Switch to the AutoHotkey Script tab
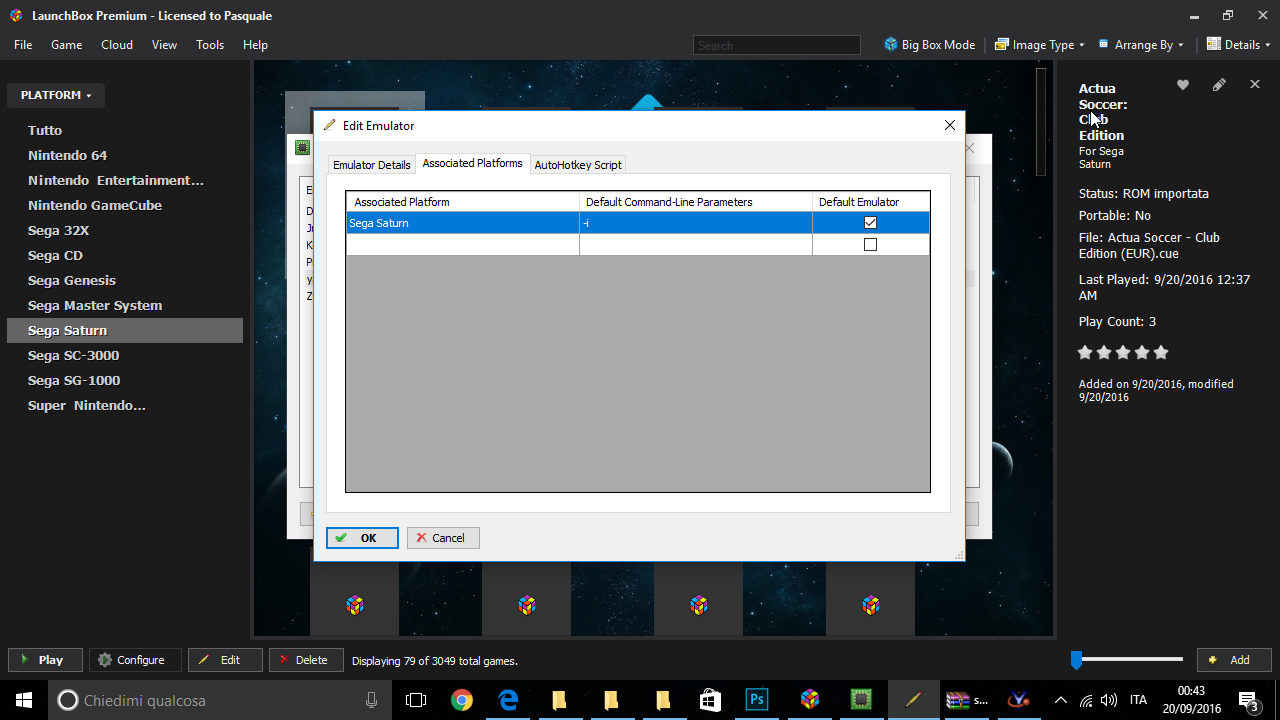Image resolution: width=1280 pixels, height=720 pixels. [578, 165]
